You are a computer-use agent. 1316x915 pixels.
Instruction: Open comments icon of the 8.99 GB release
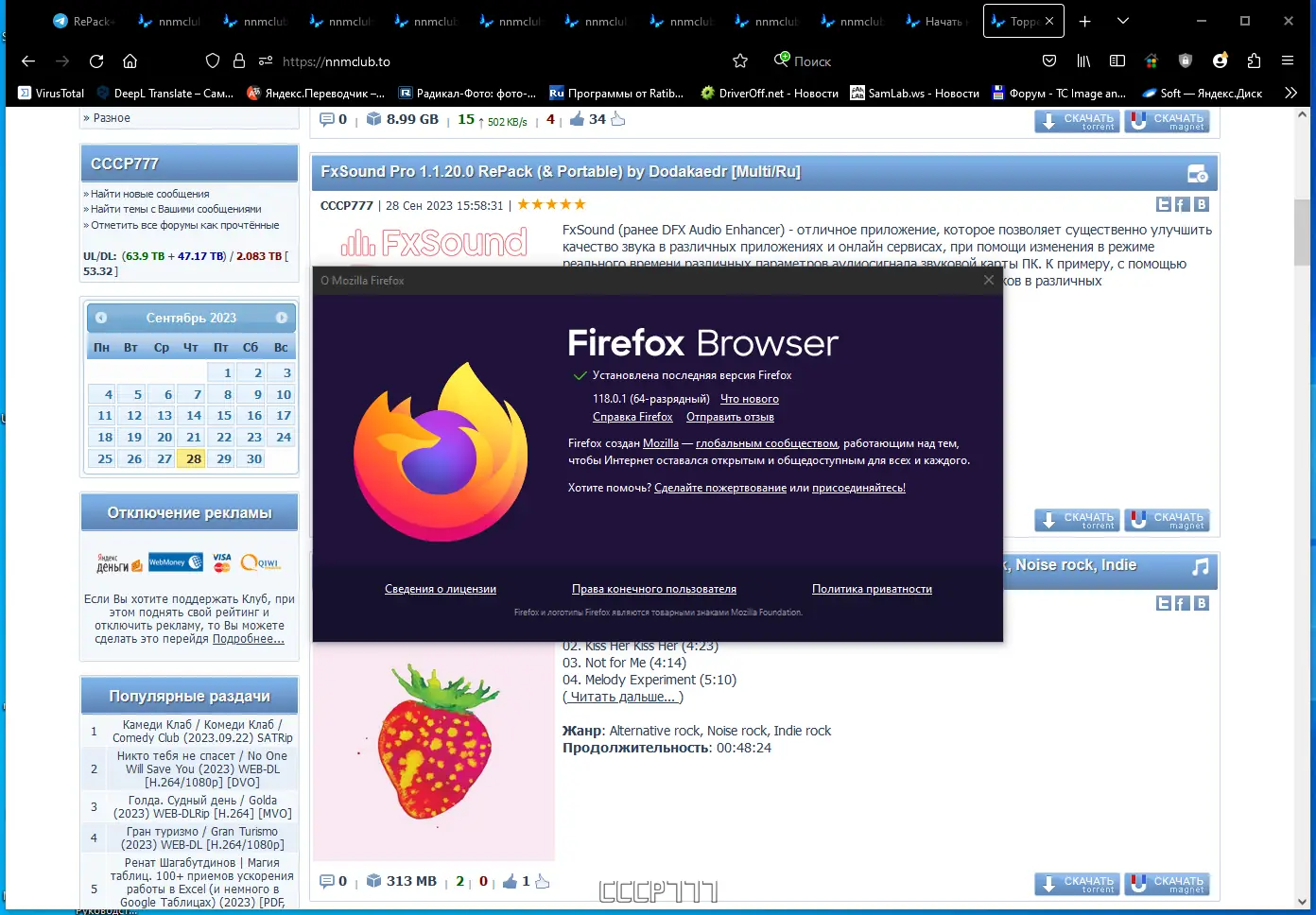pos(327,120)
